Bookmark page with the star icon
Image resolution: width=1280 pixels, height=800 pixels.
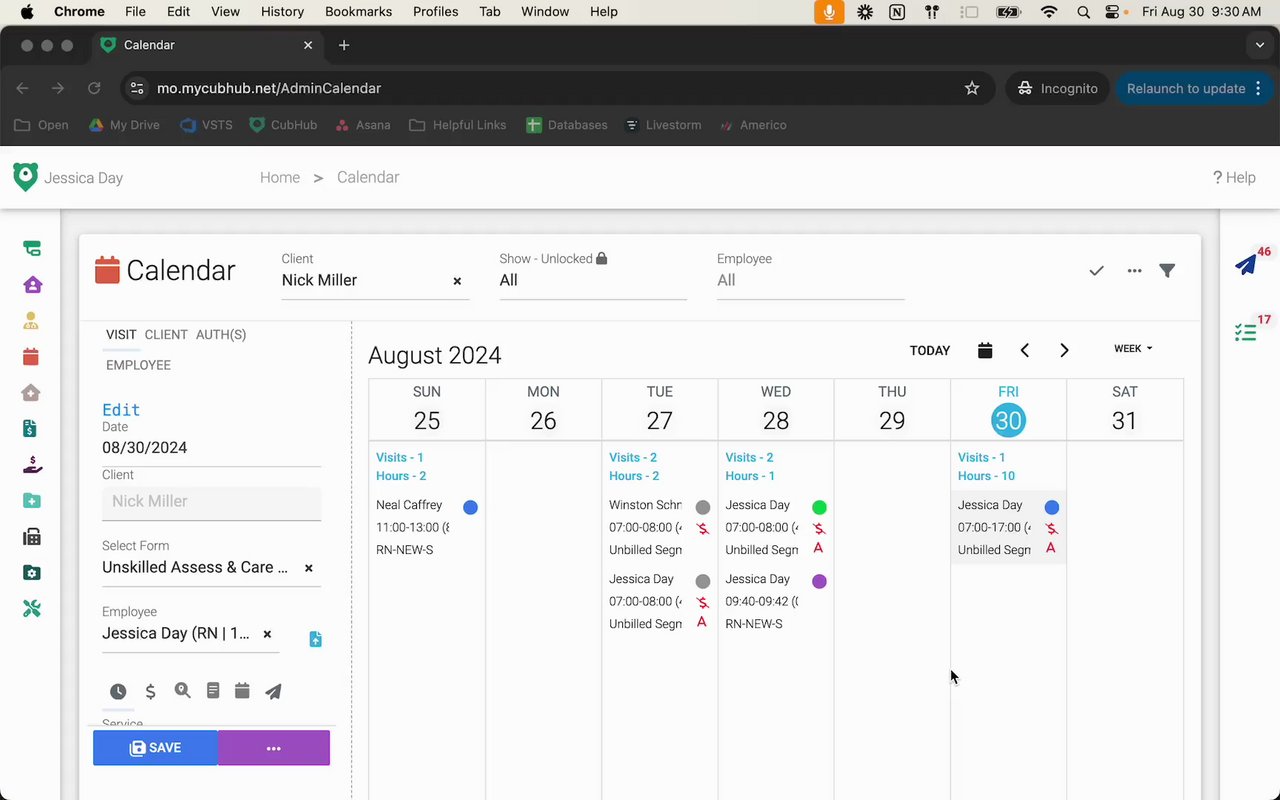tap(972, 88)
